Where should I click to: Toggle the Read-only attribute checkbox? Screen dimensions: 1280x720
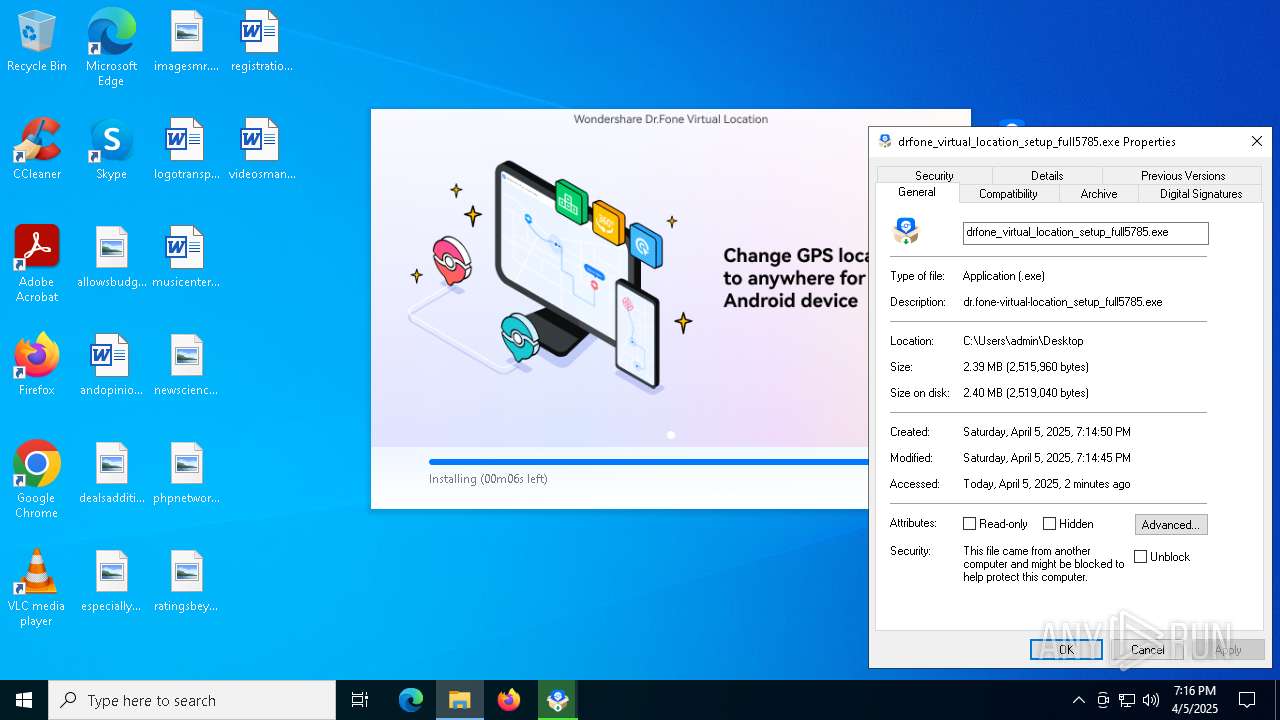click(x=969, y=524)
